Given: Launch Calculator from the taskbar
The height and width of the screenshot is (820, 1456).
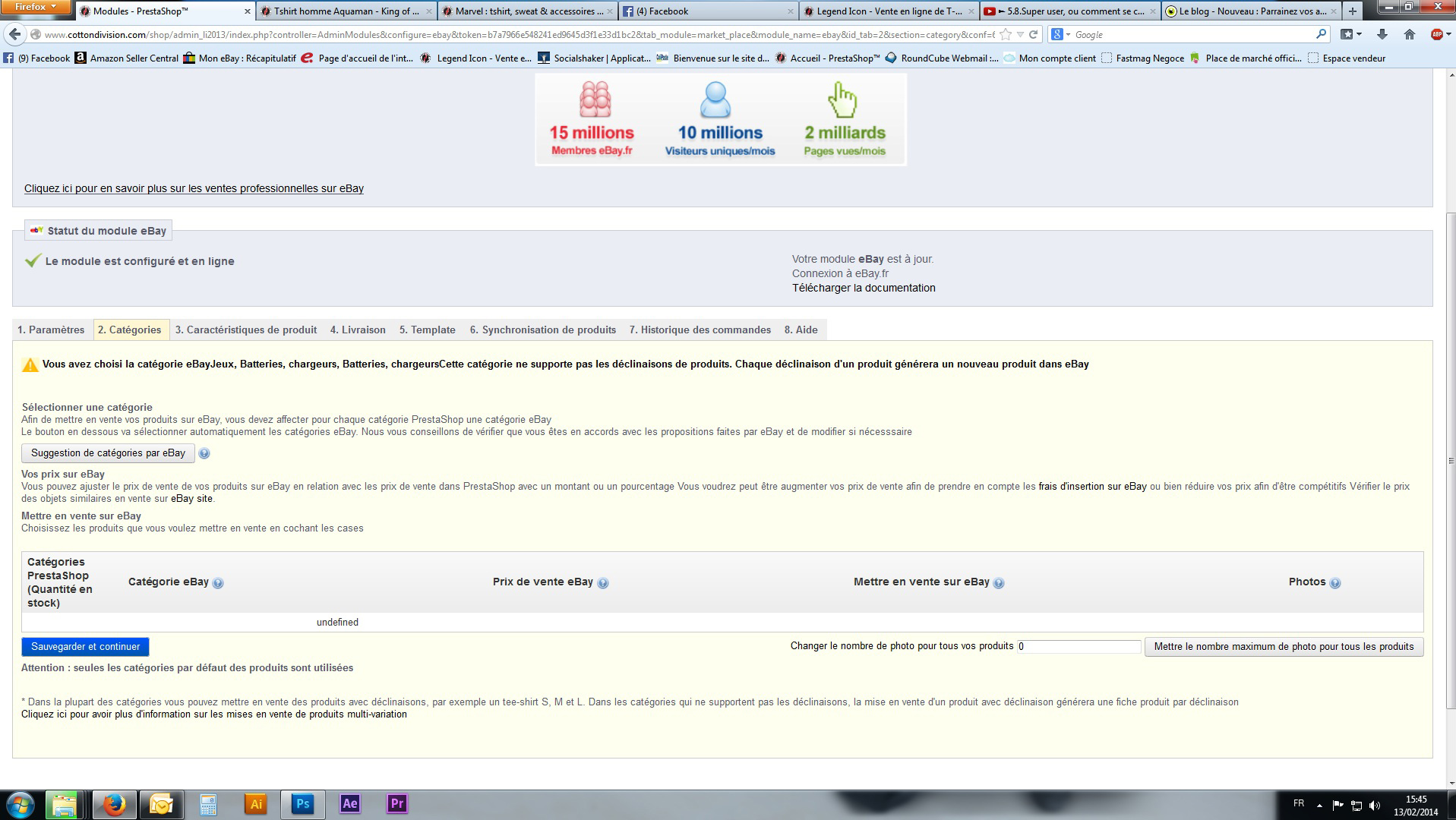Looking at the screenshot, I should [208, 804].
